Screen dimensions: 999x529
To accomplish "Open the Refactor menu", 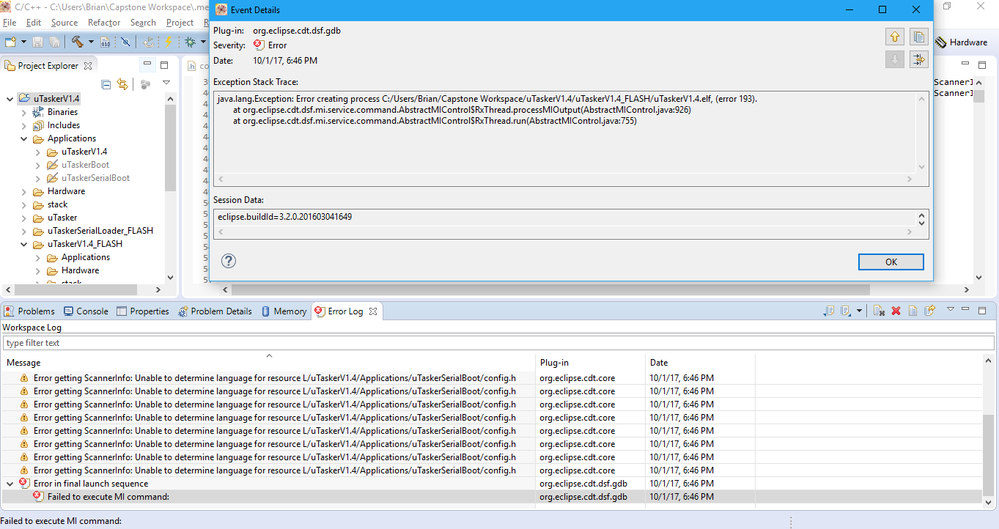I will click(104, 22).
